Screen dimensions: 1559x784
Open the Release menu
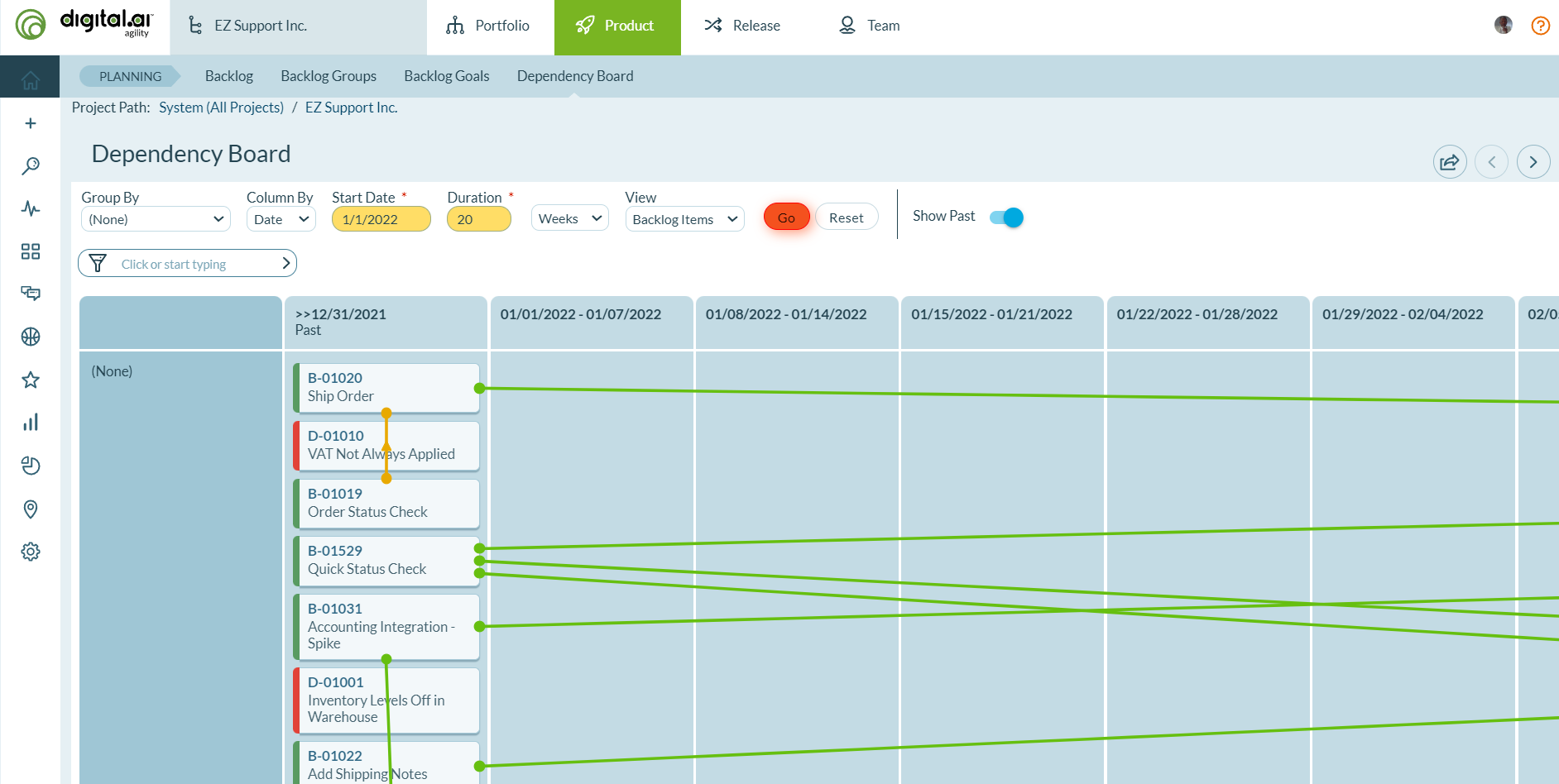pyautogui.click(x=742, y=26)
